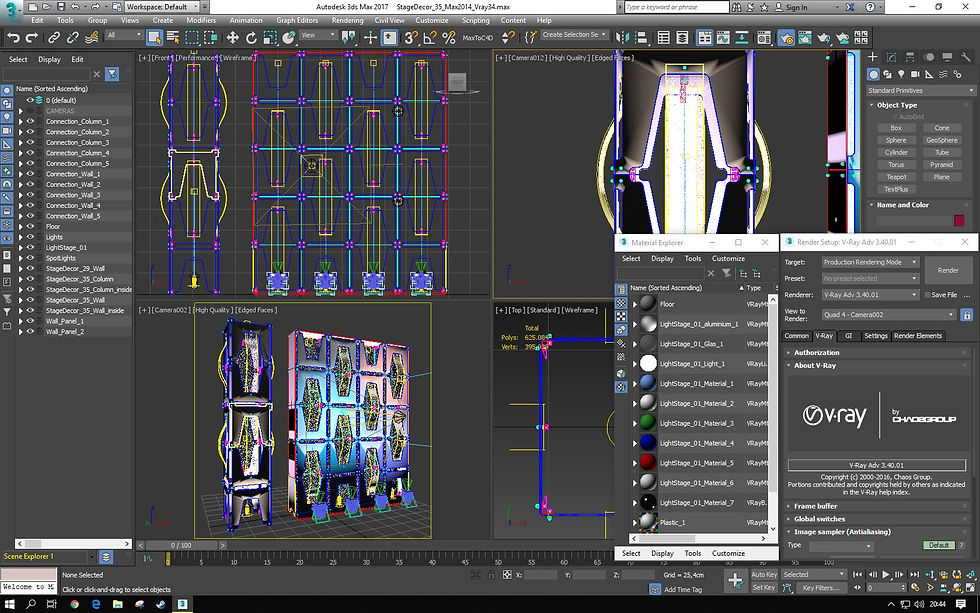This screenshot has width=980, height=613.
Task: Open the Modify command panel tab
Action: click(890, 57)
